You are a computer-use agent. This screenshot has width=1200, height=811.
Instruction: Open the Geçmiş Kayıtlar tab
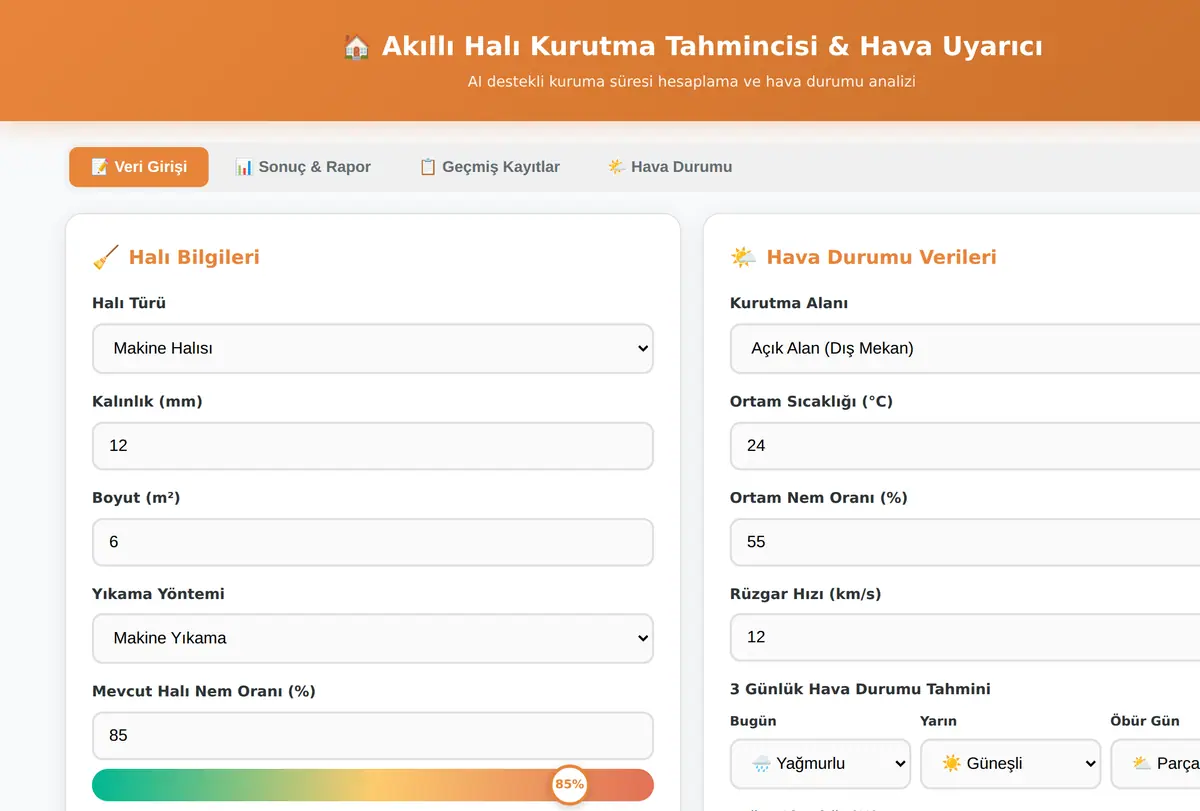tap(489, 167)
